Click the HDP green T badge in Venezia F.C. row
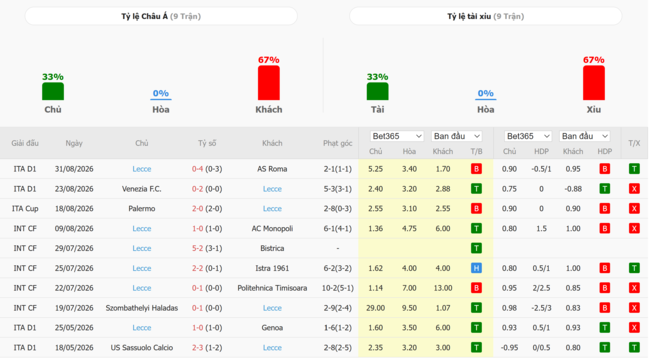This screenshot has width=650, height=362. (605, 189)
